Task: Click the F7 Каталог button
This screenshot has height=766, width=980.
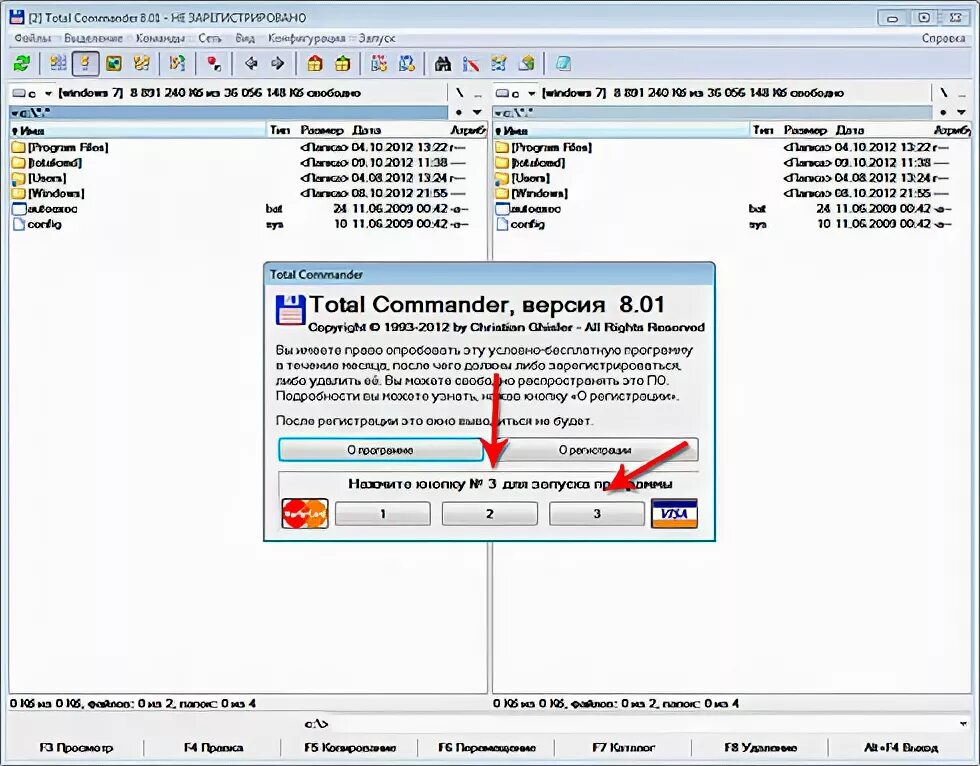Action: click(x=624, y=747)
